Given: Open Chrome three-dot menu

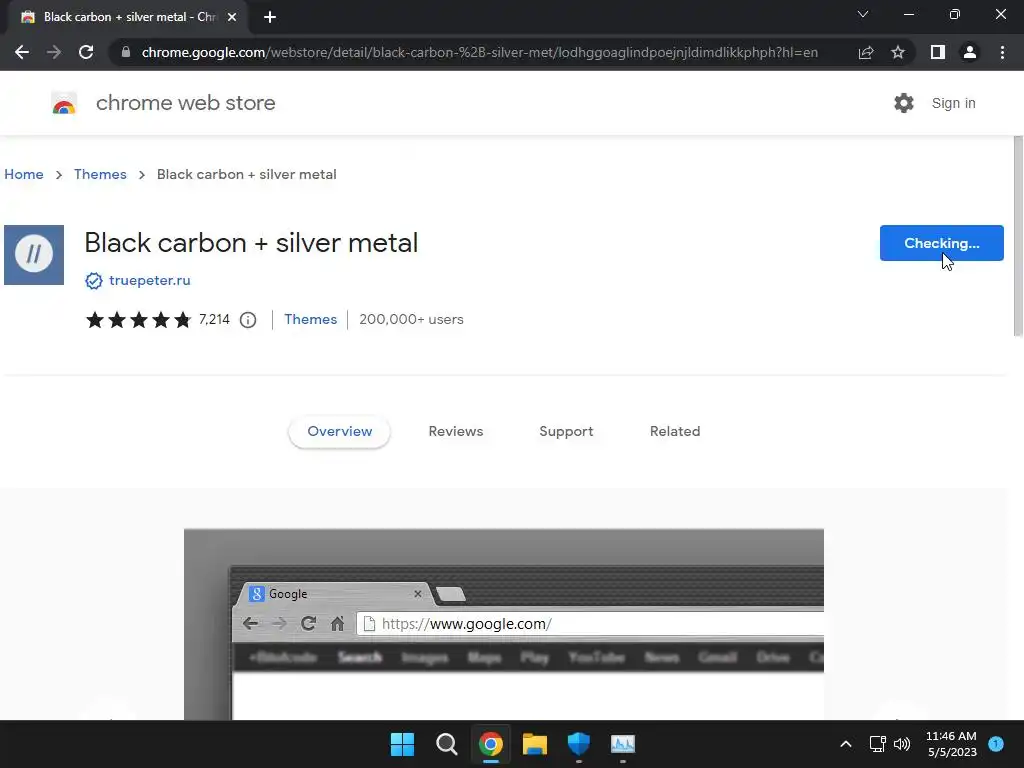Looking at the screenshot, I should (1002, 52).
